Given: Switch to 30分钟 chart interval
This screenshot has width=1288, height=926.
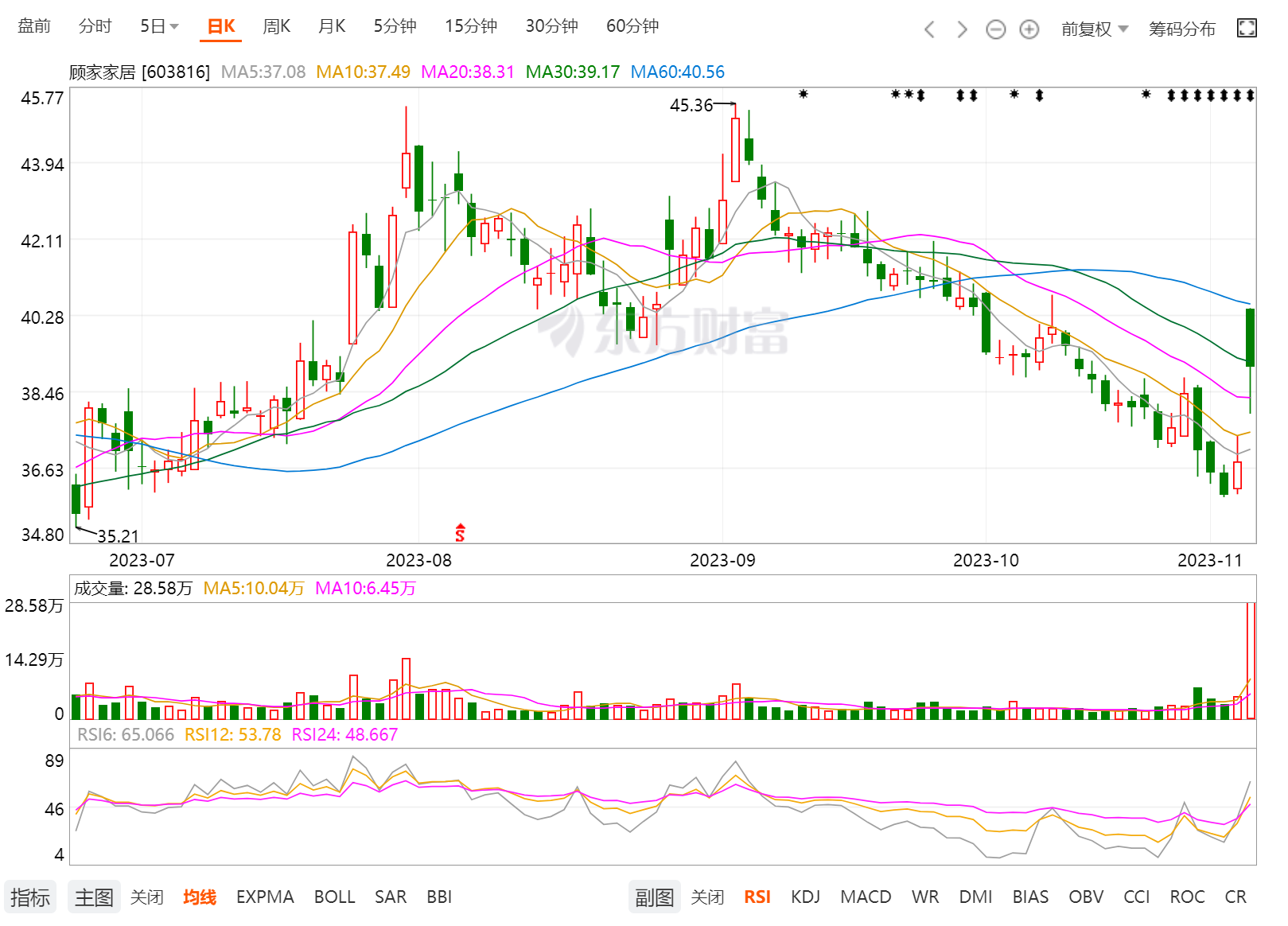Looking at the screenshot, I should (551, 26).
